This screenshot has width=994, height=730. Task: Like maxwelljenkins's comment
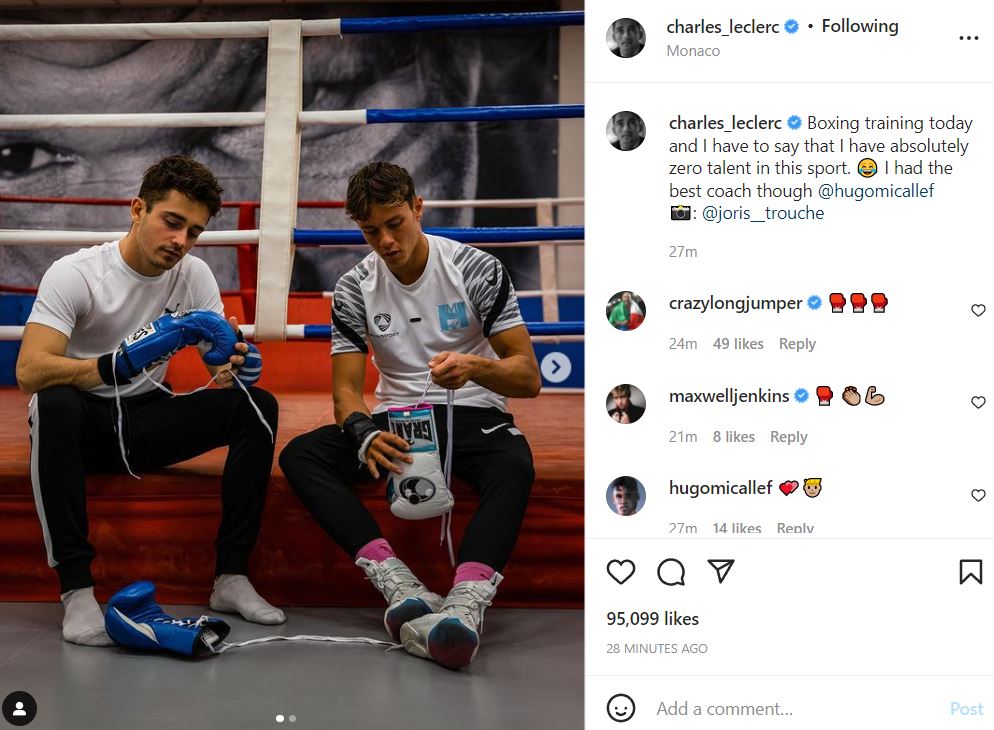tap(978, 402)
